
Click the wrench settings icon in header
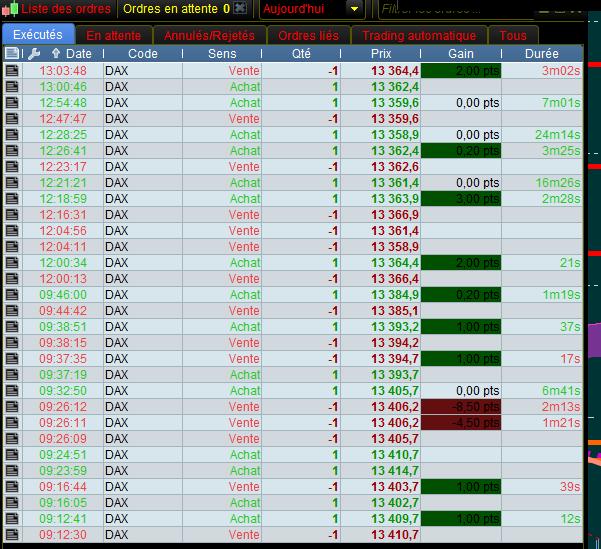[34, 54]
